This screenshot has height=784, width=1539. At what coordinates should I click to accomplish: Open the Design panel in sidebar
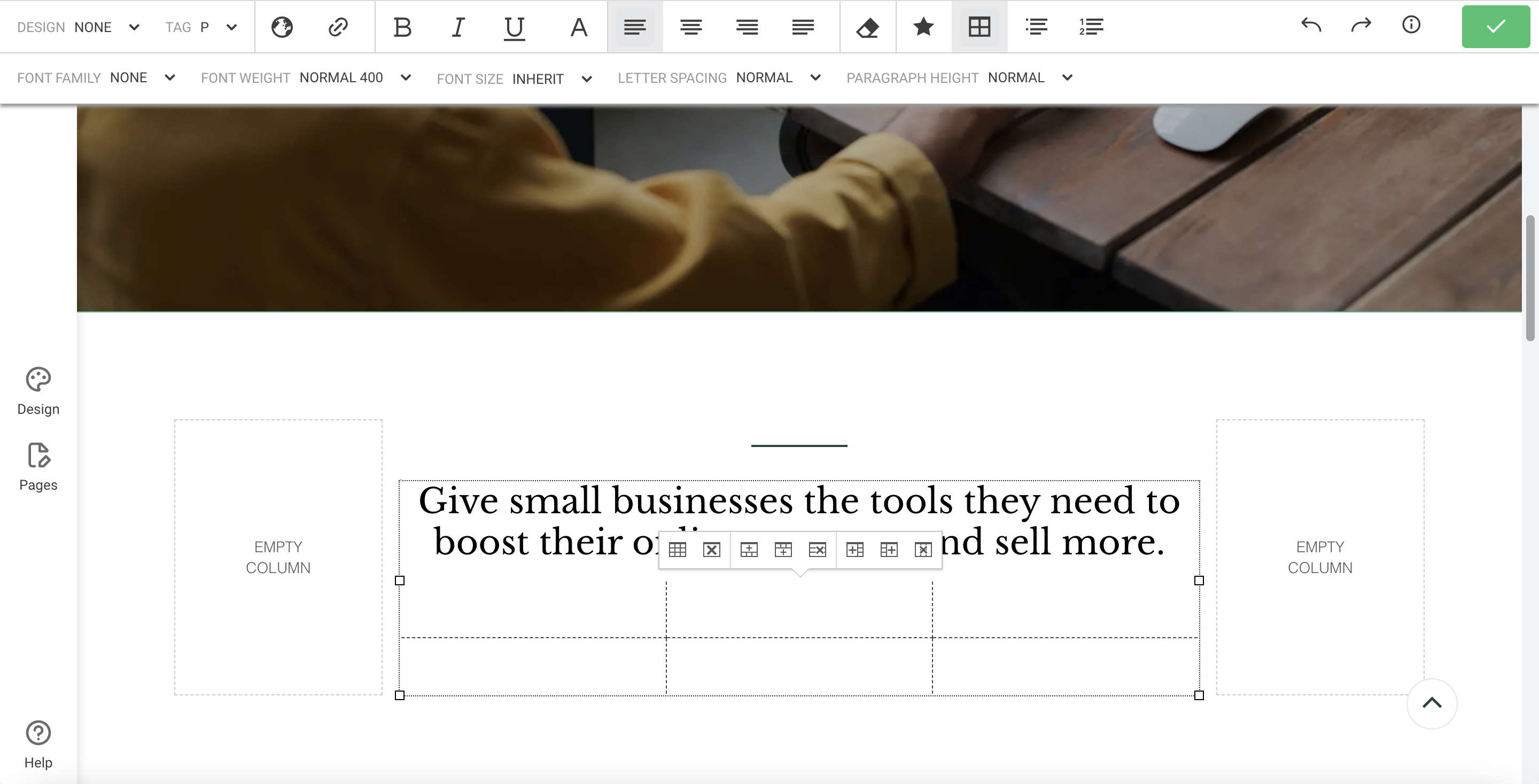38,391
